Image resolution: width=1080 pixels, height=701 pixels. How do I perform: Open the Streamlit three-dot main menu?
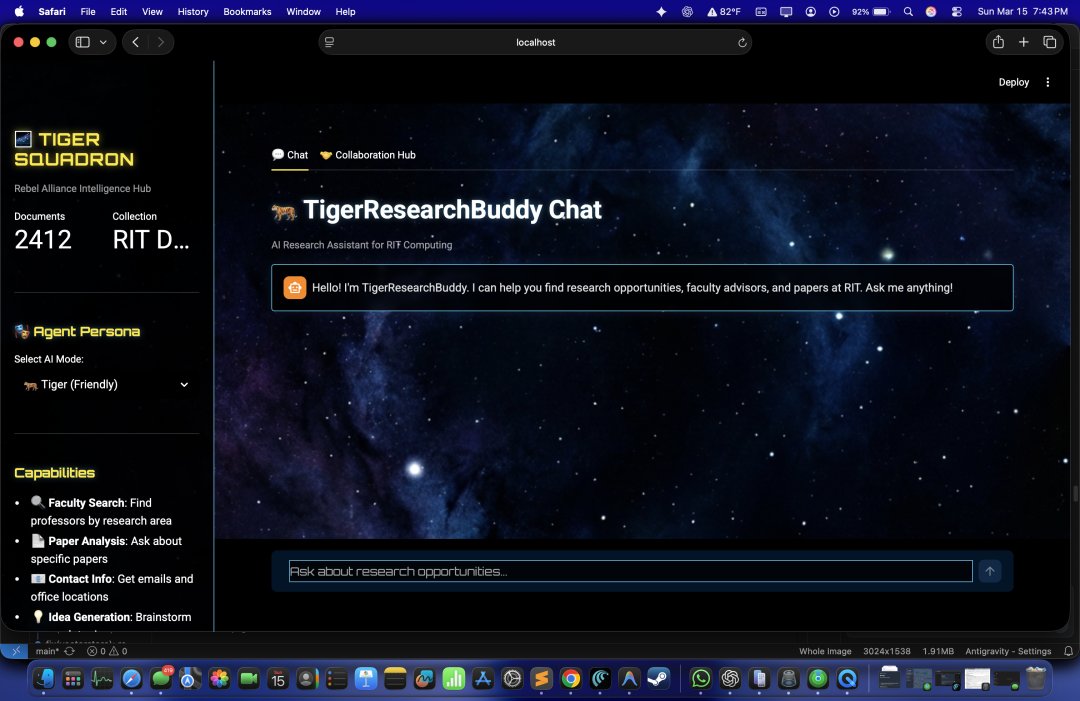(1048, 82)
